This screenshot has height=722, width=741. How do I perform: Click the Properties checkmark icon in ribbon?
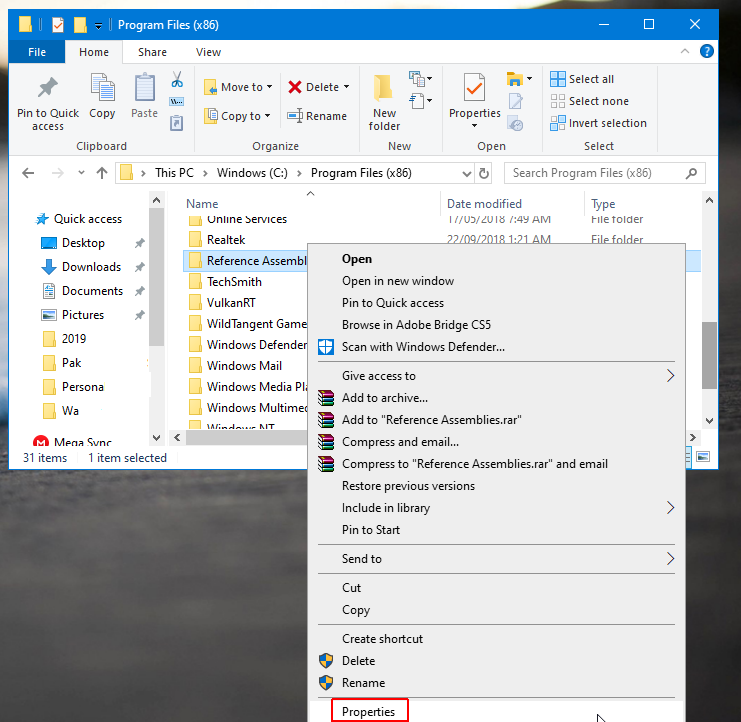tap(474, 89)
